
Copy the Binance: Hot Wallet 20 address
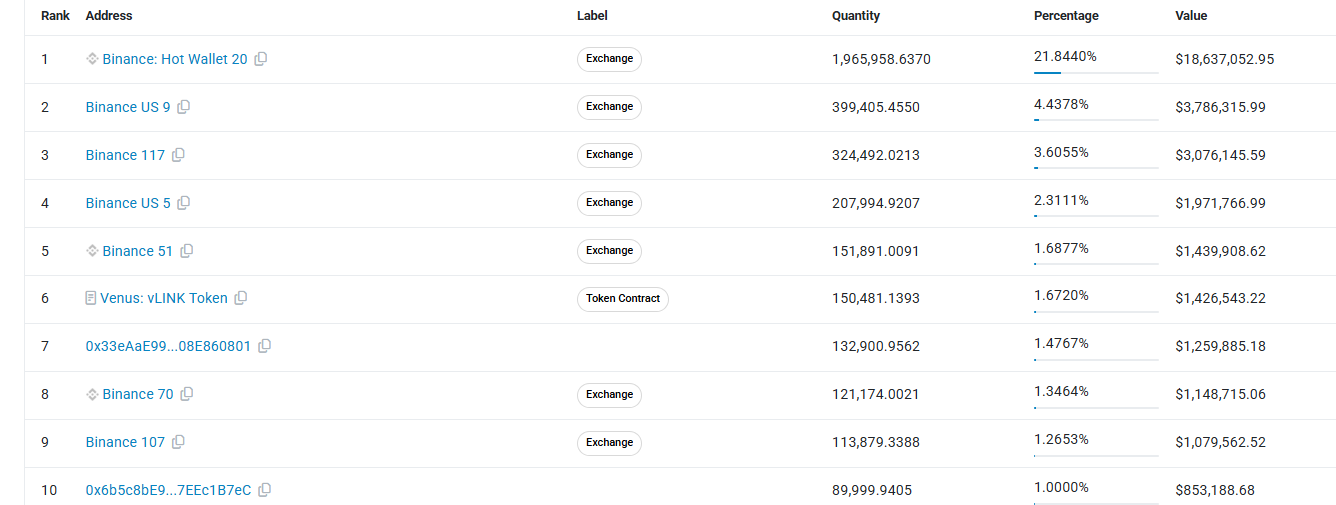point(261,59)
